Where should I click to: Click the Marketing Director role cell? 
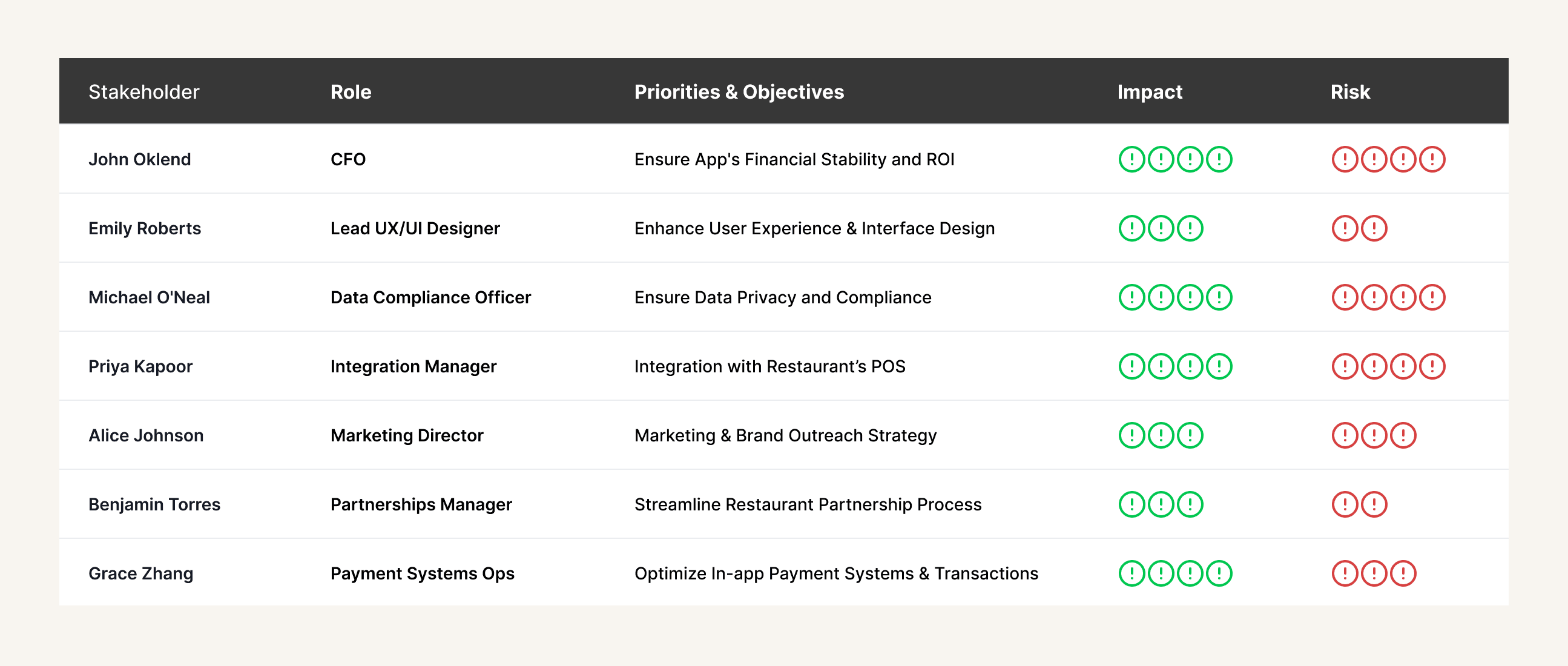click(x=407, y=435)
